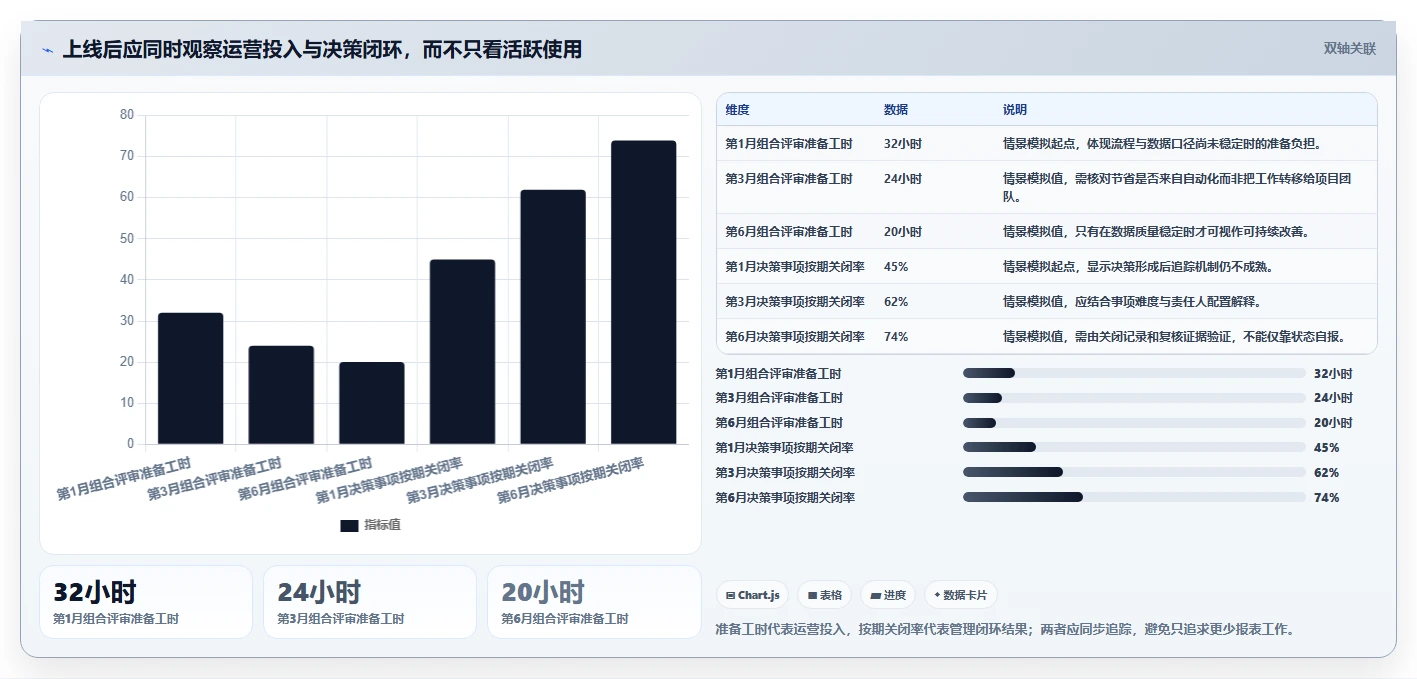1417x679 pixels.
Task: Click x-axis label 第6月决策事项按期关闭率 under the chart
Action: point(571,480)
